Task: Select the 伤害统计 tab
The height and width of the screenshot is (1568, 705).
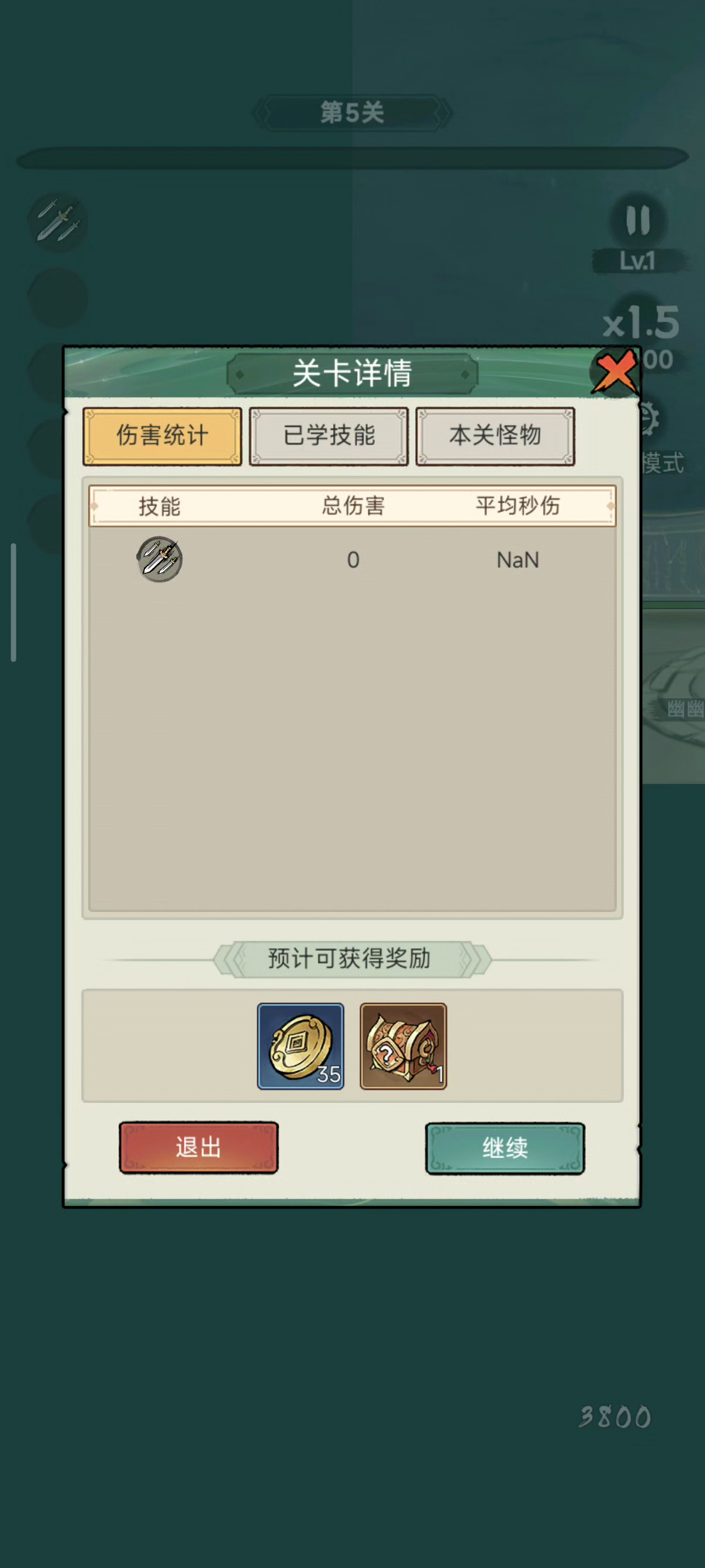Action: (162, 436)
